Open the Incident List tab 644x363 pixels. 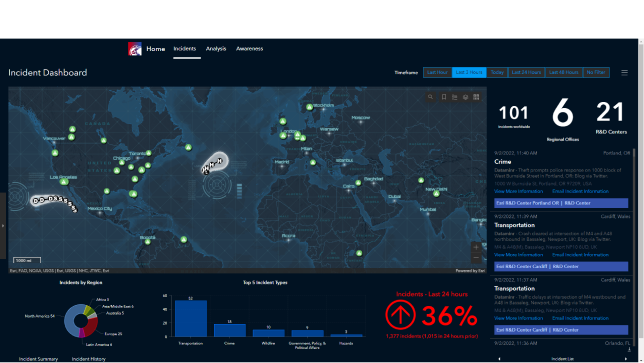[x=562, y=359]
